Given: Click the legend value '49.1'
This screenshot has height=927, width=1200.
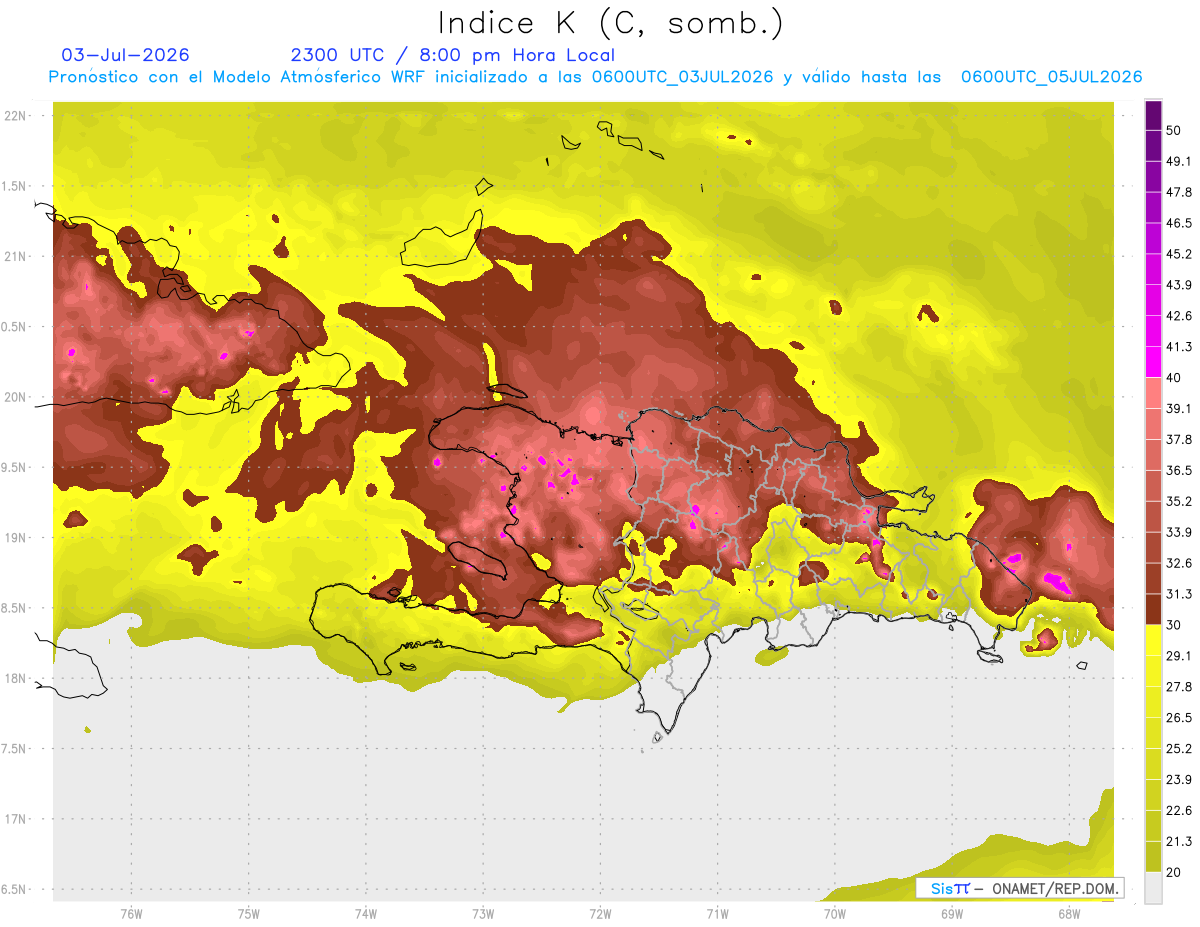Looking at the screenshot, I should 1179,161.
